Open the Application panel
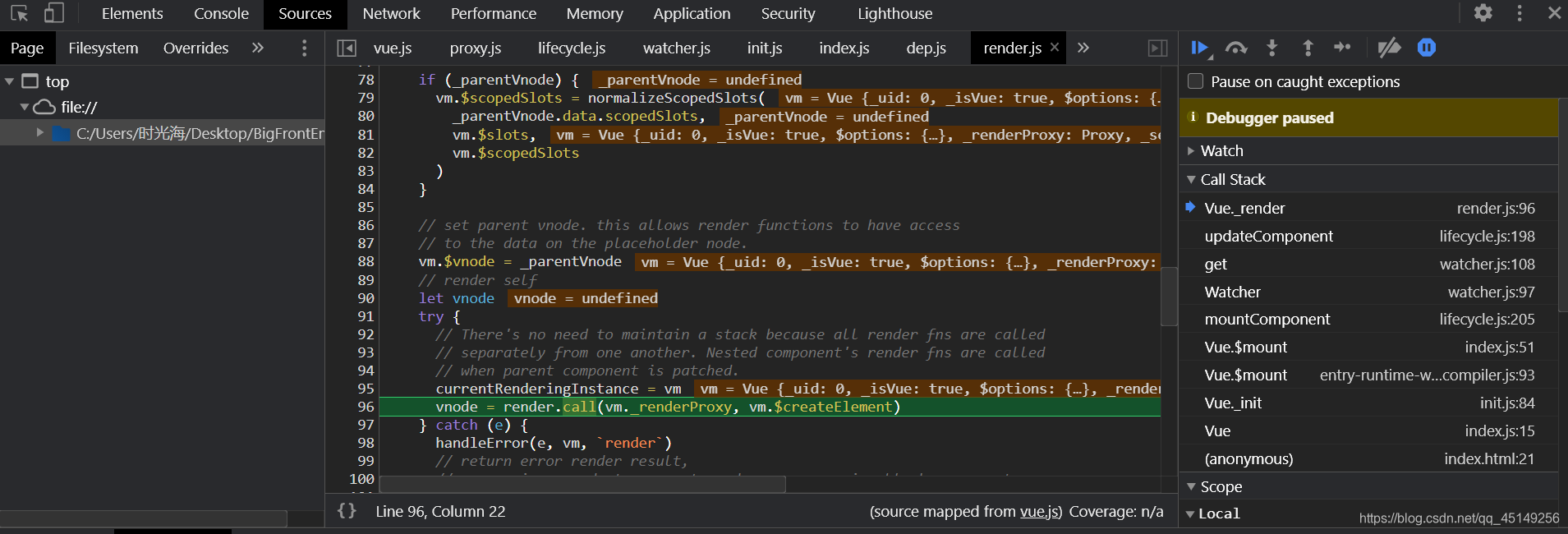The image size is (1568, 534). [692, 13]
